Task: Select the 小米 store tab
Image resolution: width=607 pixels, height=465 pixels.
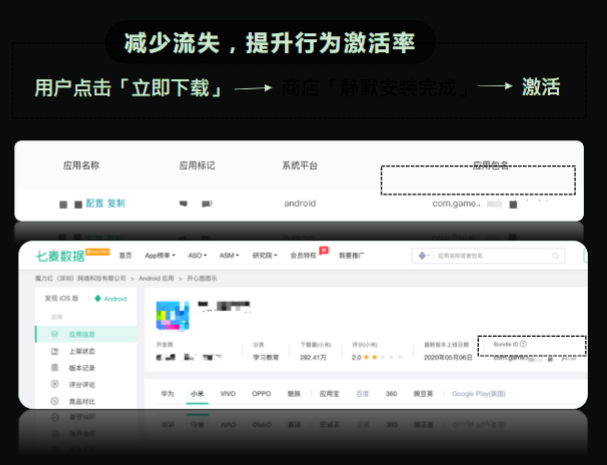Action: pos(197,394)
